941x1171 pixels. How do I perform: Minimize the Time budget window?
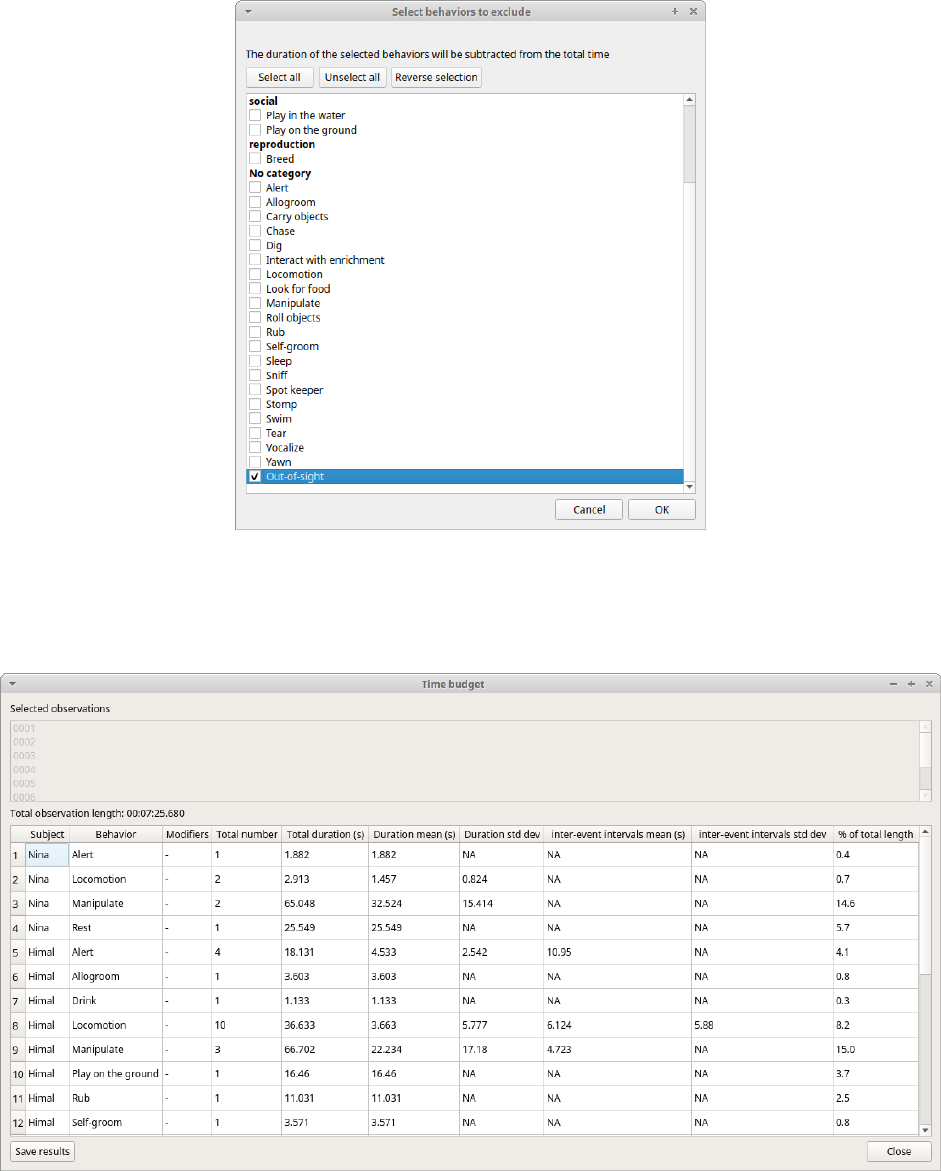tap(893, 684)
